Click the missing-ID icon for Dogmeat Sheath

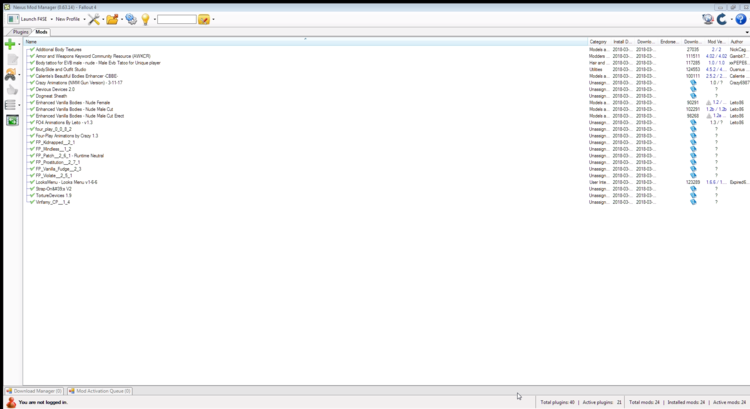[x=693, y=96]
